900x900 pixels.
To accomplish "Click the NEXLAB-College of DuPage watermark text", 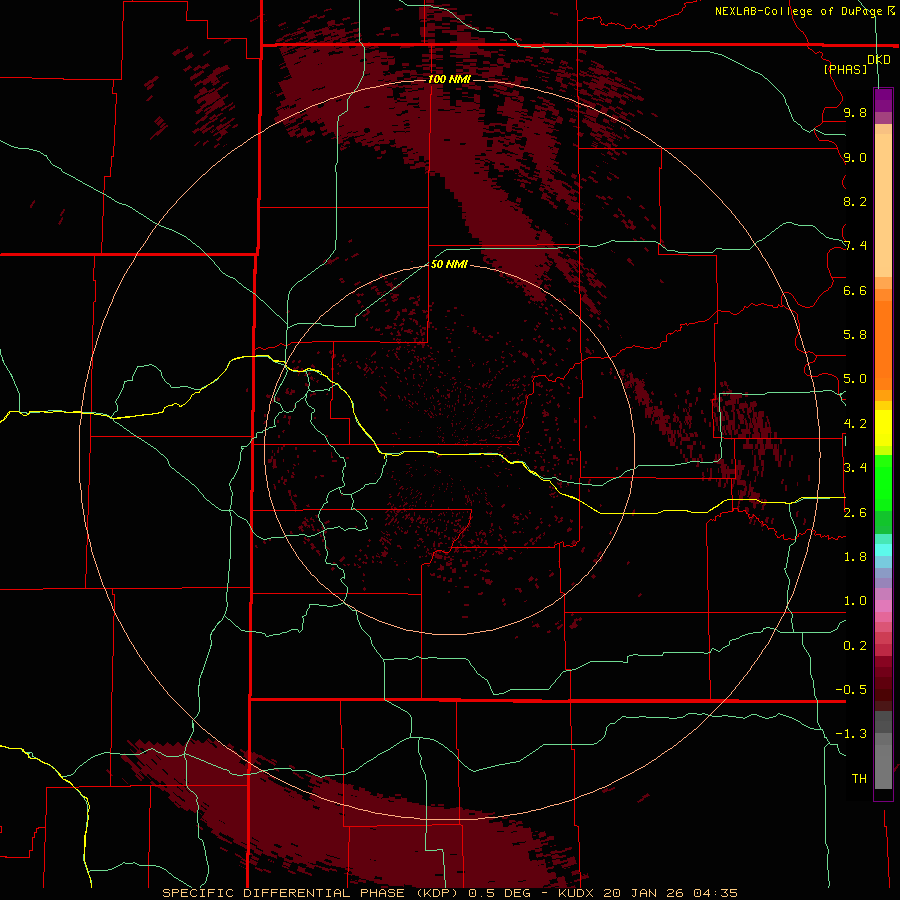I will pos(798,11).
